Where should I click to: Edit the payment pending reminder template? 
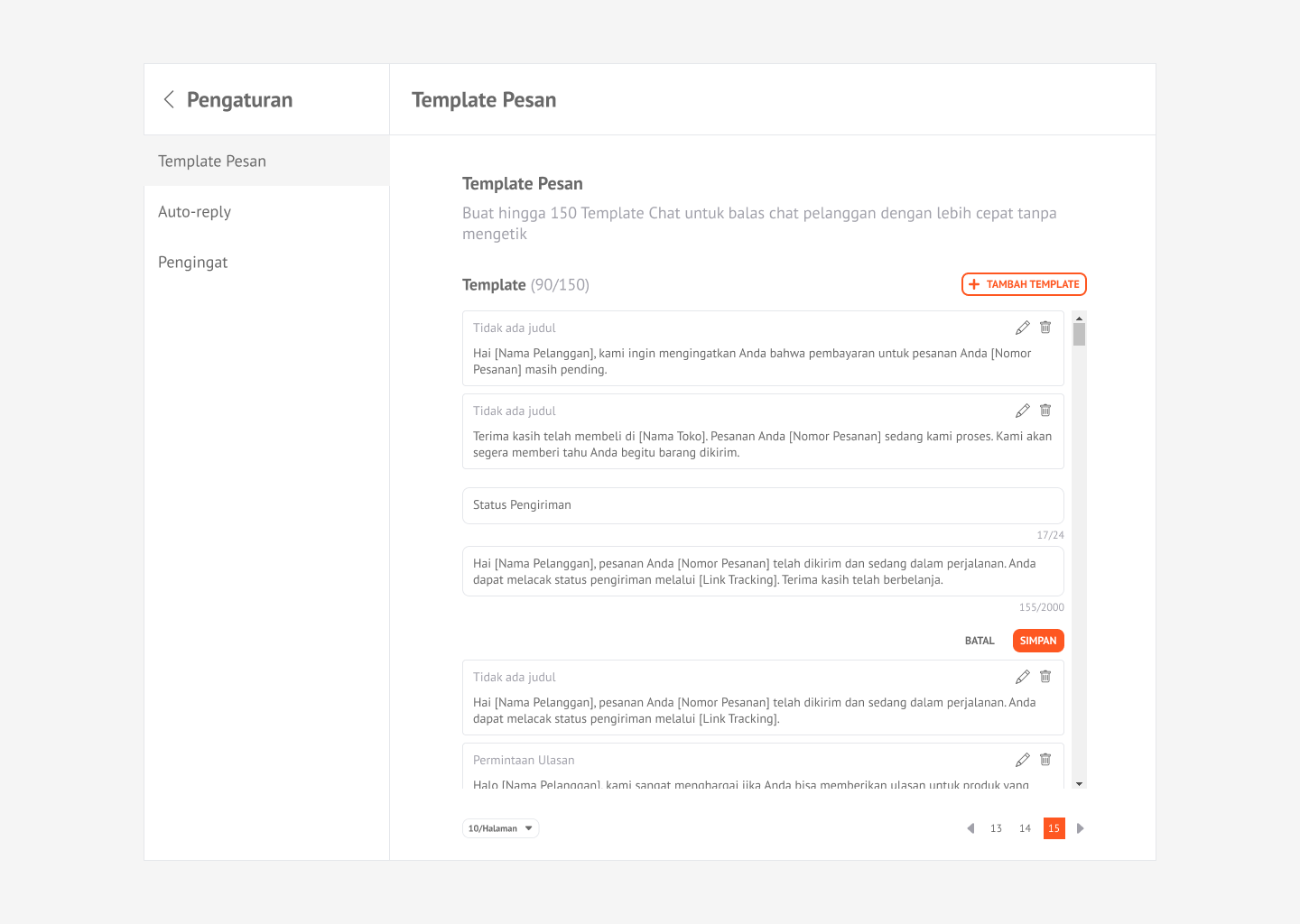point(1023,328)
